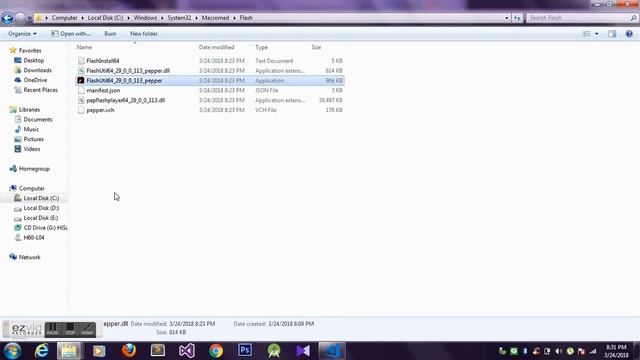640x360 pixels.
Task: Open Documents library
Action: (x=38, y=120)
